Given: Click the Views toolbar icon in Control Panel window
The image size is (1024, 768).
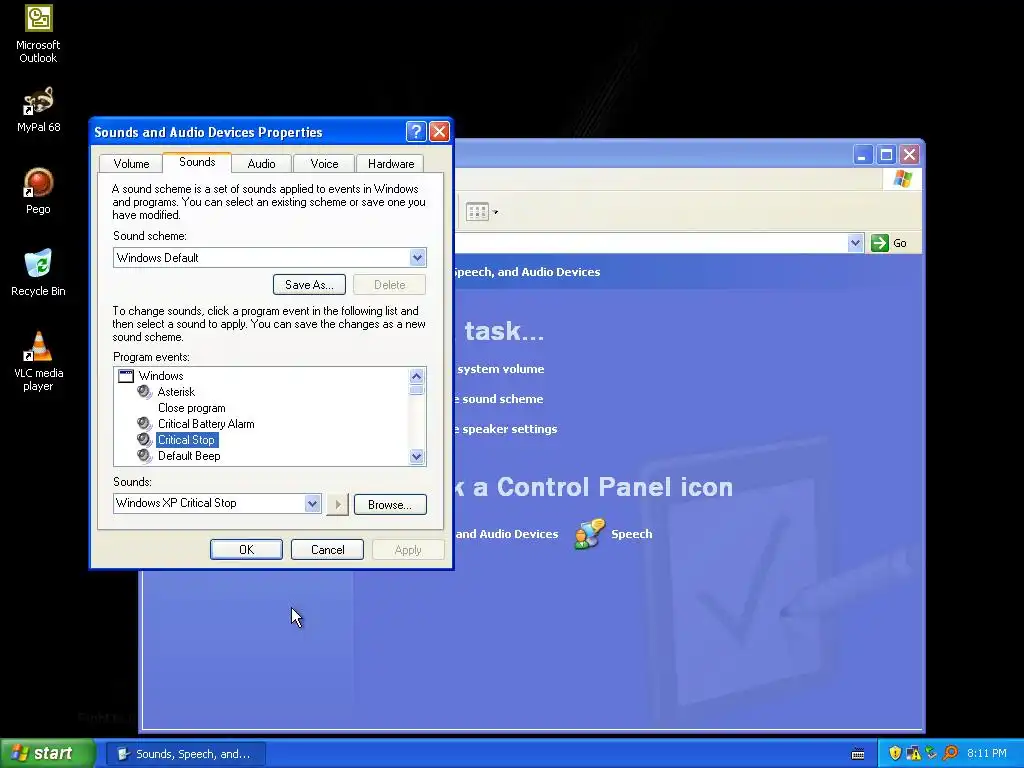Looking at the screenshot, I should pyautogui.click(x=477, y=212).
